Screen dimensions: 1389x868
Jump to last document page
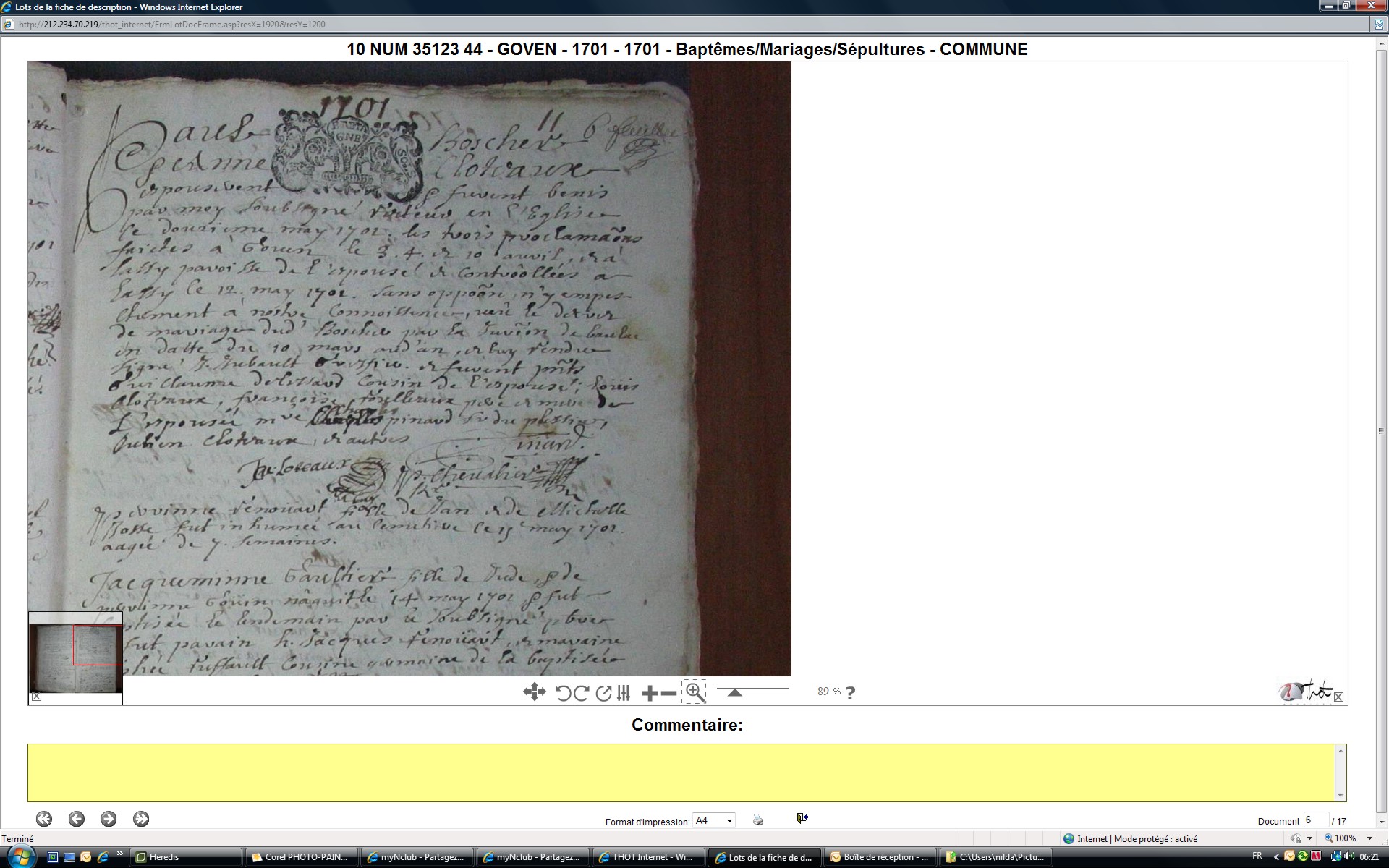tap(141, 819)
